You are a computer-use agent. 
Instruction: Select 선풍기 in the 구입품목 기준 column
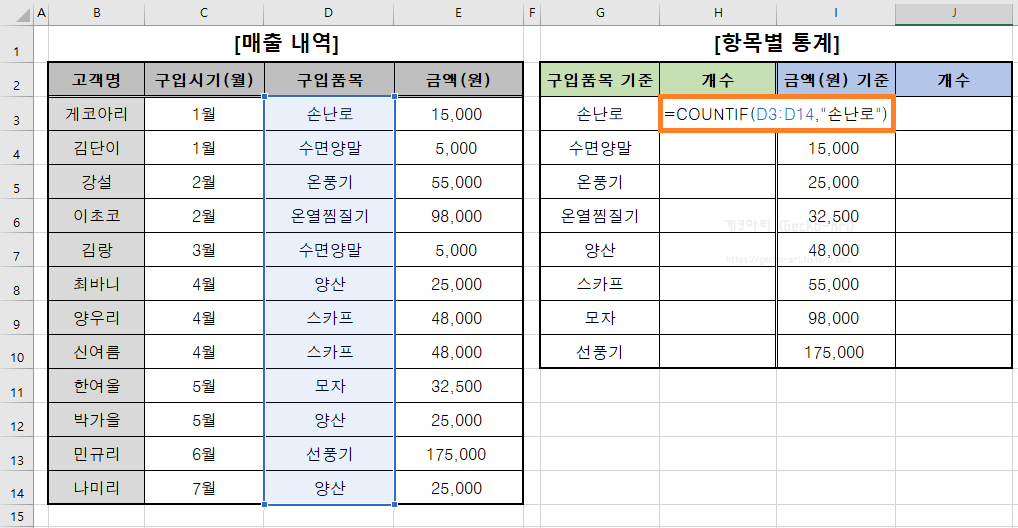coord(600,352)
